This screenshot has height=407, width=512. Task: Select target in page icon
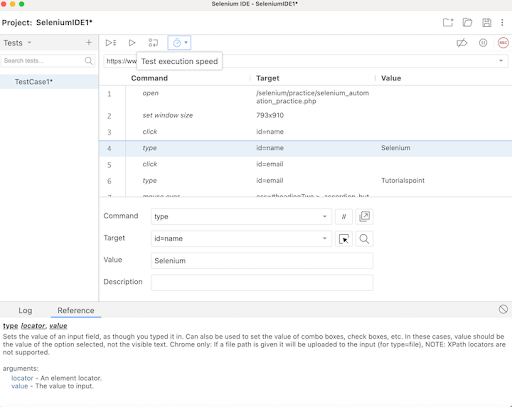click(344, 239)
